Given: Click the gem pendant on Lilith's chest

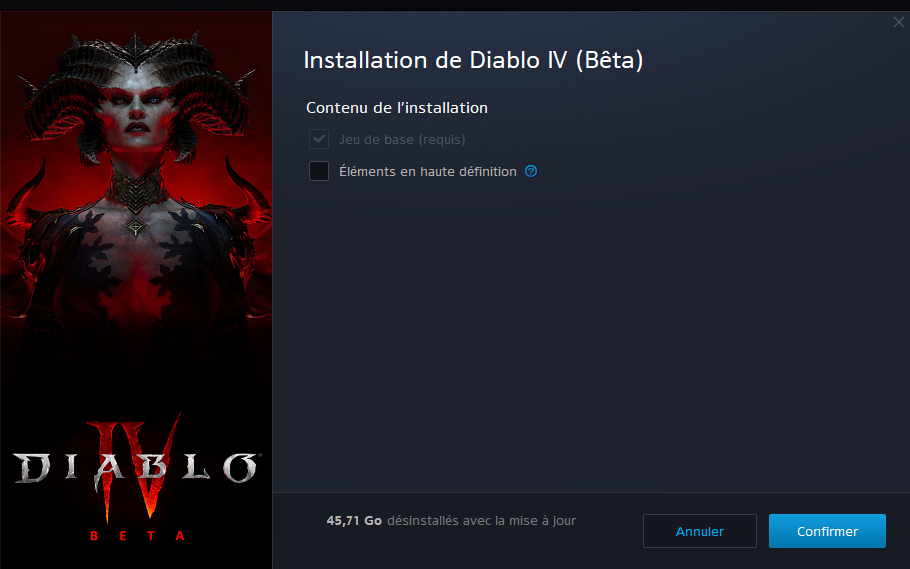Looking at the screenshot, I should (x=135, y=227).
